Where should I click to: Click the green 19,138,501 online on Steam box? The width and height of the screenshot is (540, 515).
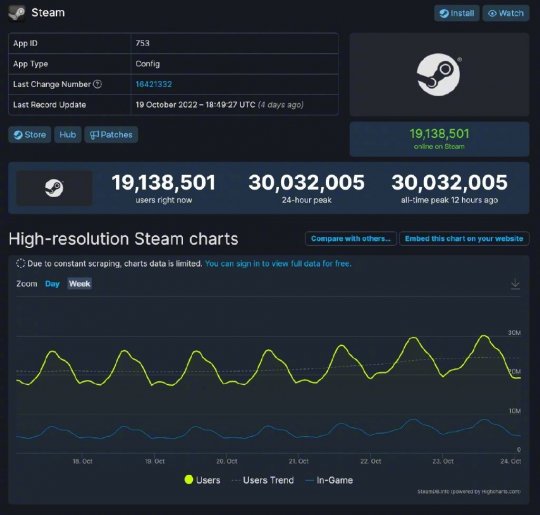click(439, 139)
